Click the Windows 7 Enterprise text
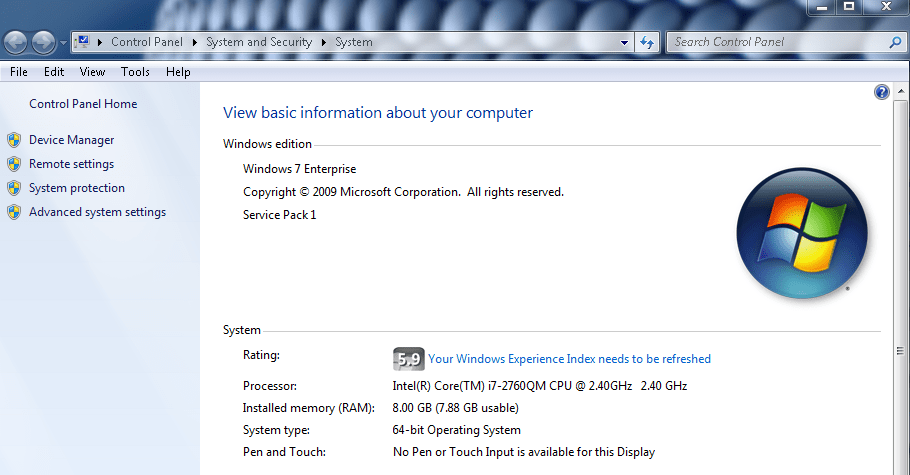Screen dimensions: 910x475 coord(299,169)
